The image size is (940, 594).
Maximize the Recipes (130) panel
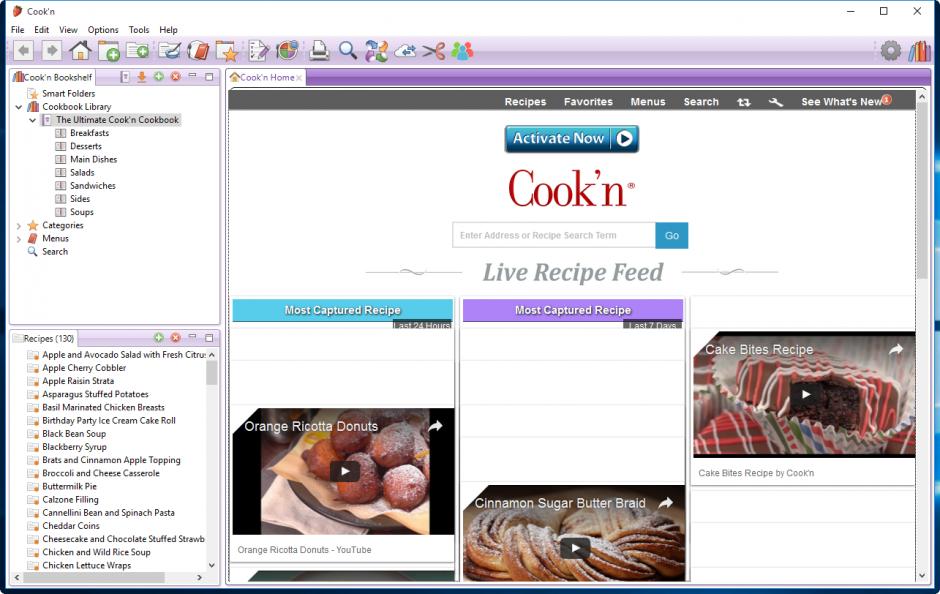(209, 337)
